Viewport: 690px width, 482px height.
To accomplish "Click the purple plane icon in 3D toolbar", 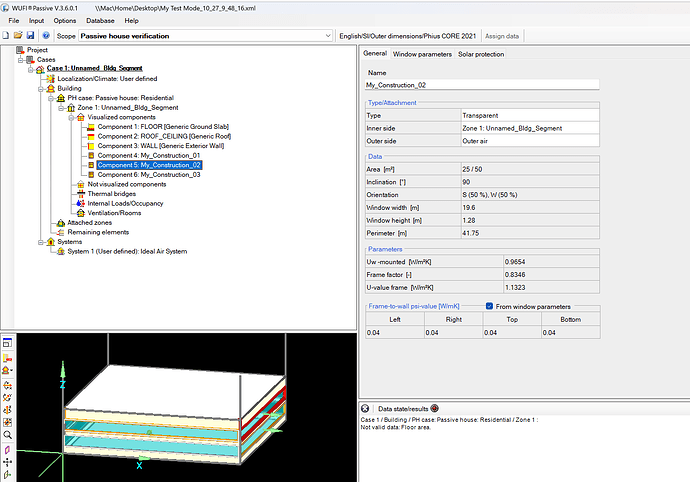I will click(7, 450).
